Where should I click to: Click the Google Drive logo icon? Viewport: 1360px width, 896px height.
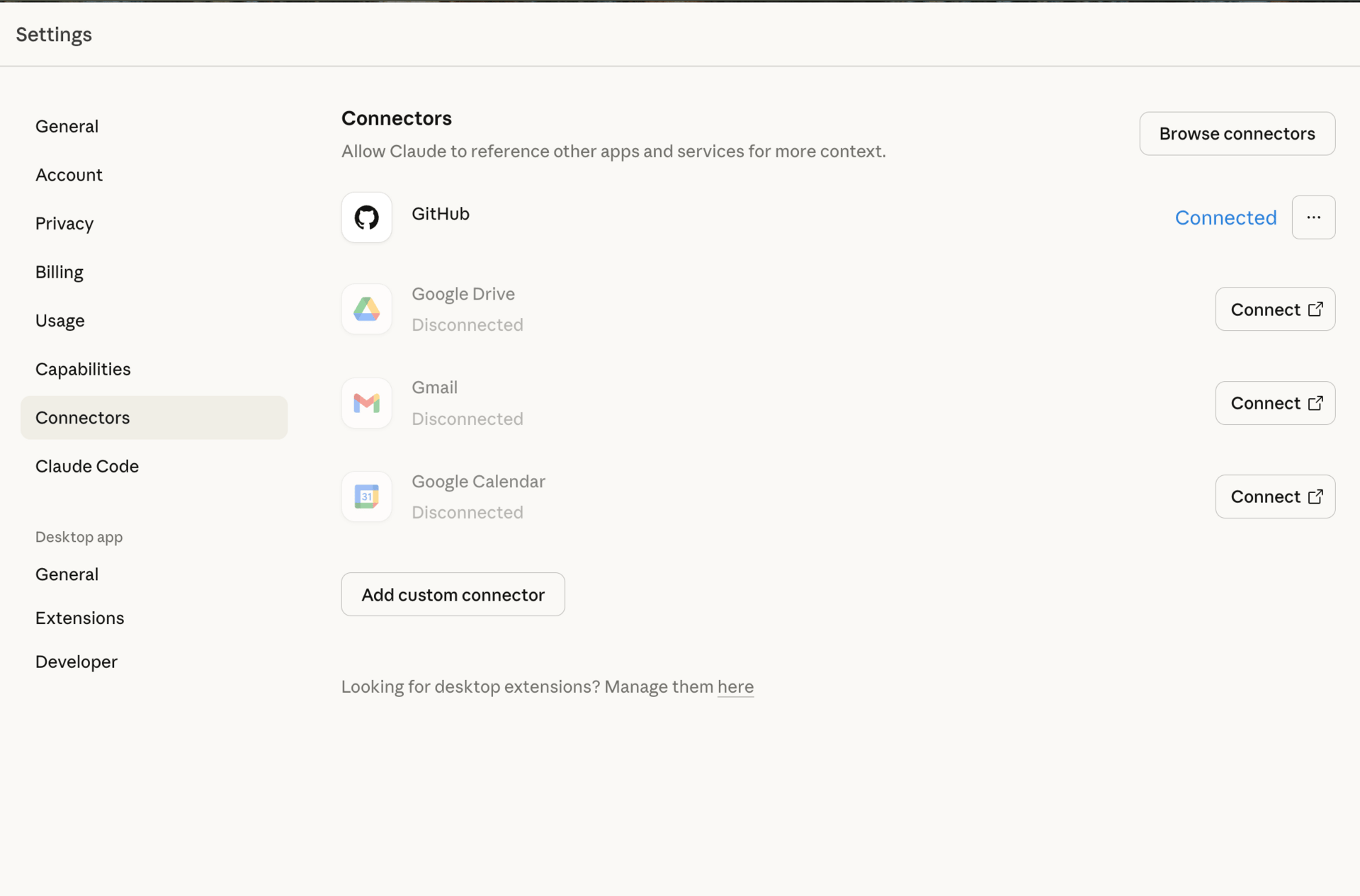click(366, 310)
